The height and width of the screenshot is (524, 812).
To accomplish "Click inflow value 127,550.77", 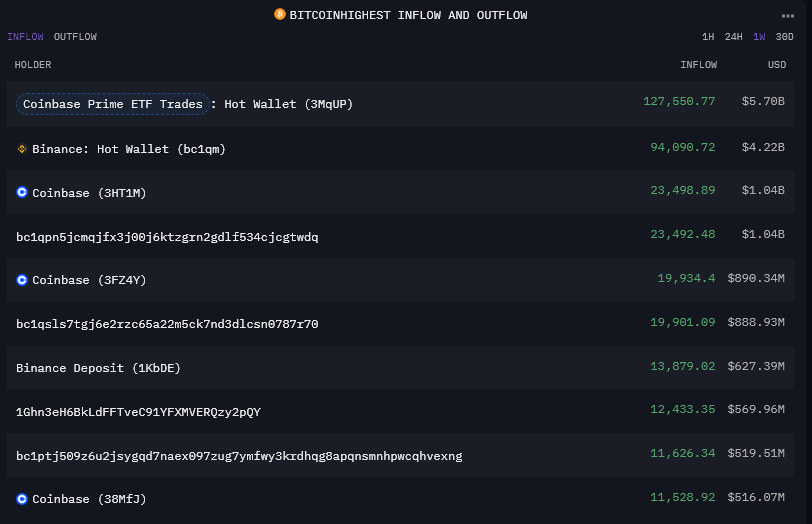I will coord(679,101).
